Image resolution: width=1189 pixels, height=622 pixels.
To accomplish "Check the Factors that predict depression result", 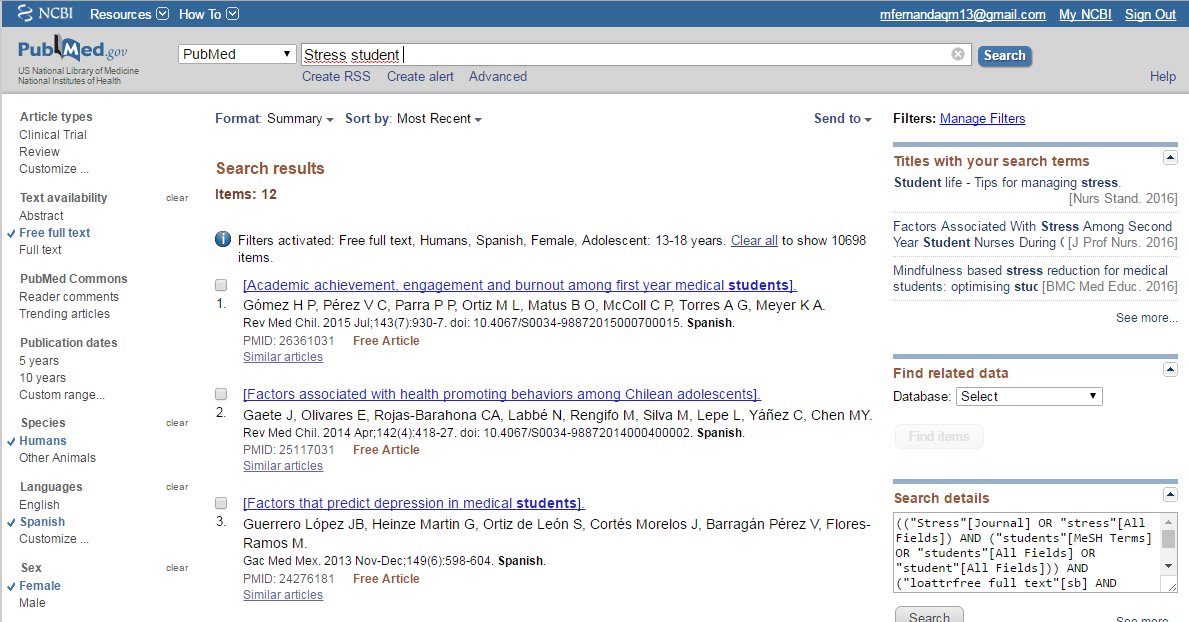I will point(221,503).
